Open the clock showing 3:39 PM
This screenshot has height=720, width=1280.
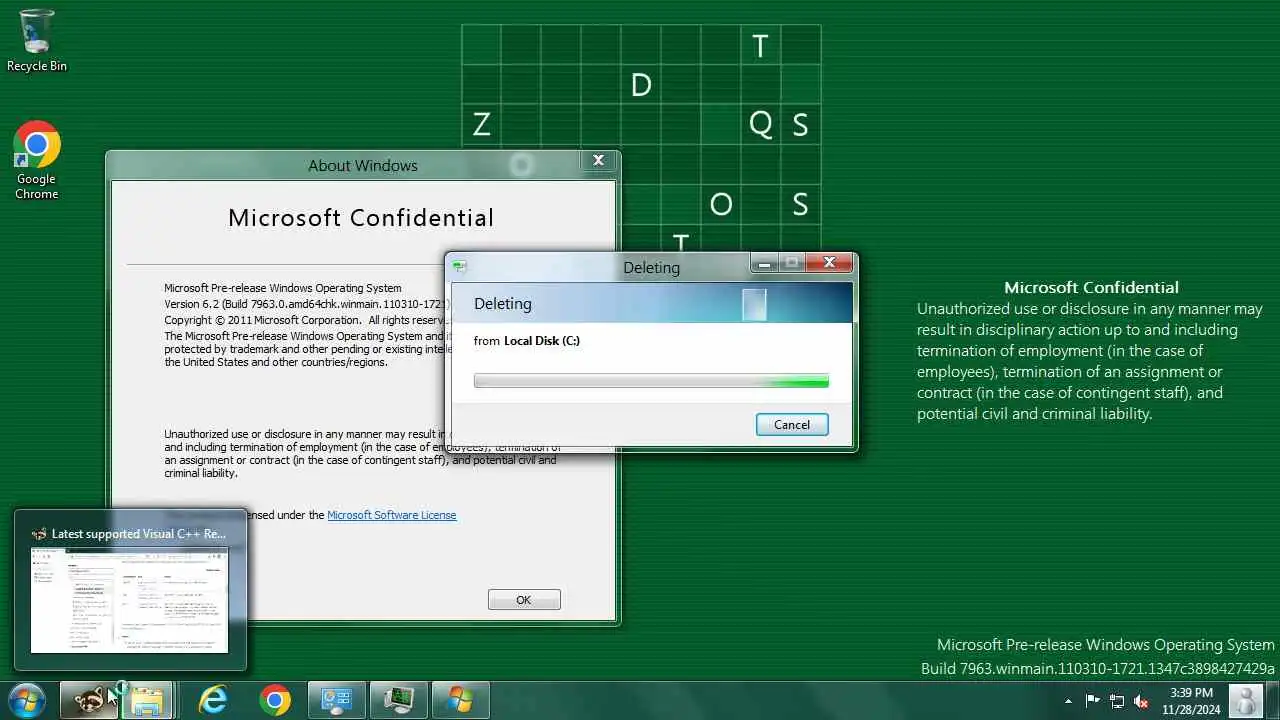coord(1191,701)
